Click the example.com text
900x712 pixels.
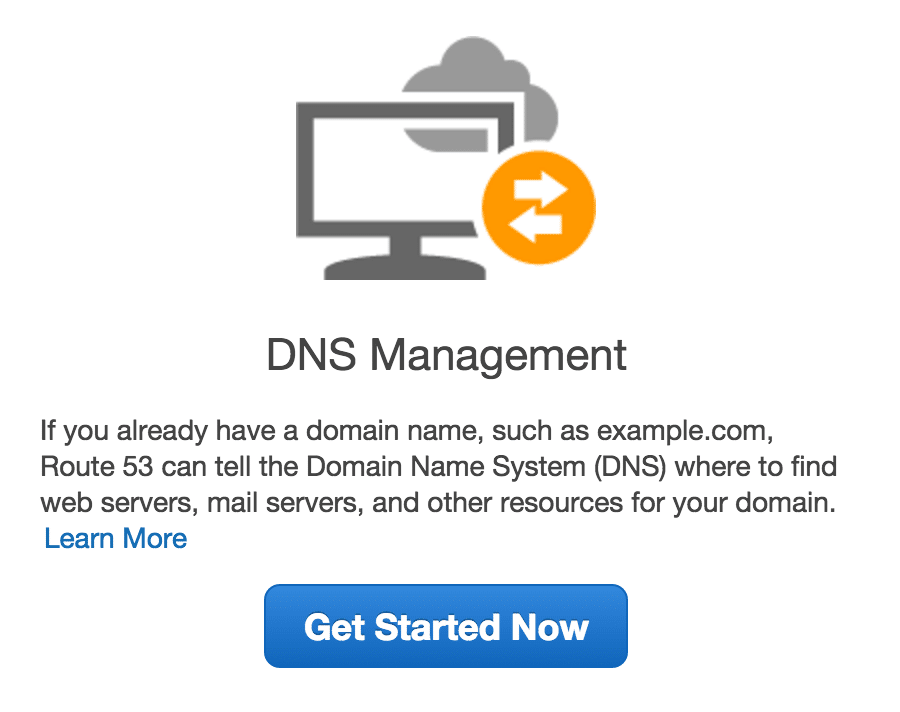click(x=685, y=431)
